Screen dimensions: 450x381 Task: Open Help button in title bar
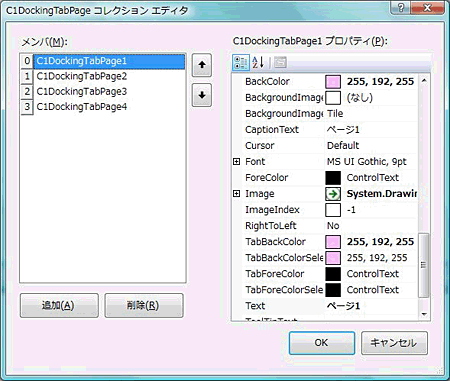[x=401, y=7]
